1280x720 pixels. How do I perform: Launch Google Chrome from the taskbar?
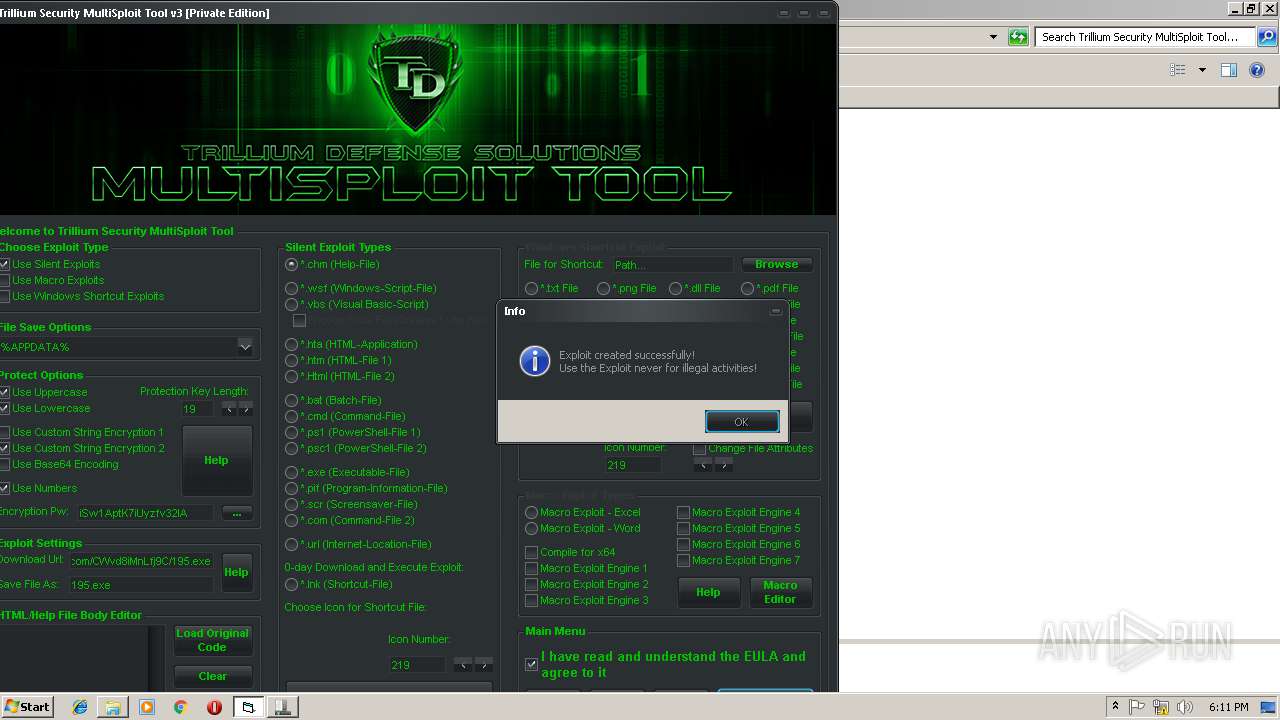(180, 707)
